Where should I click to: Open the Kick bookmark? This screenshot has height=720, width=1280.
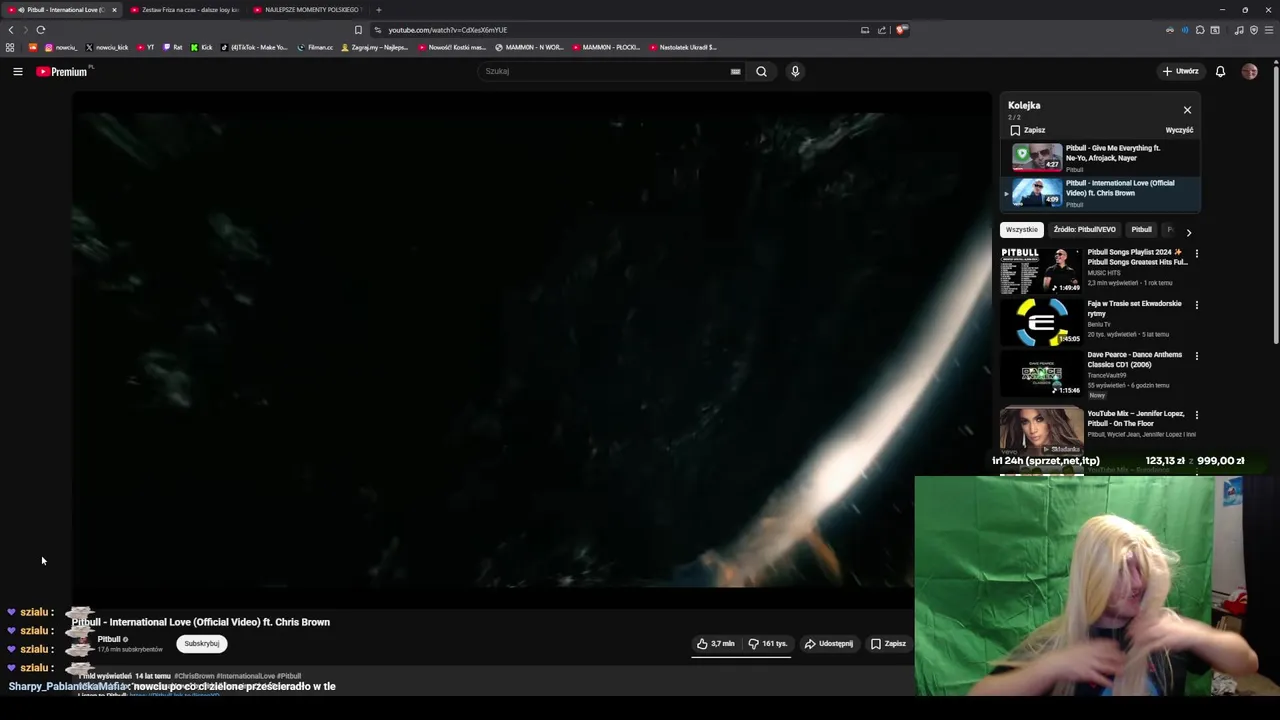(202, 47)
